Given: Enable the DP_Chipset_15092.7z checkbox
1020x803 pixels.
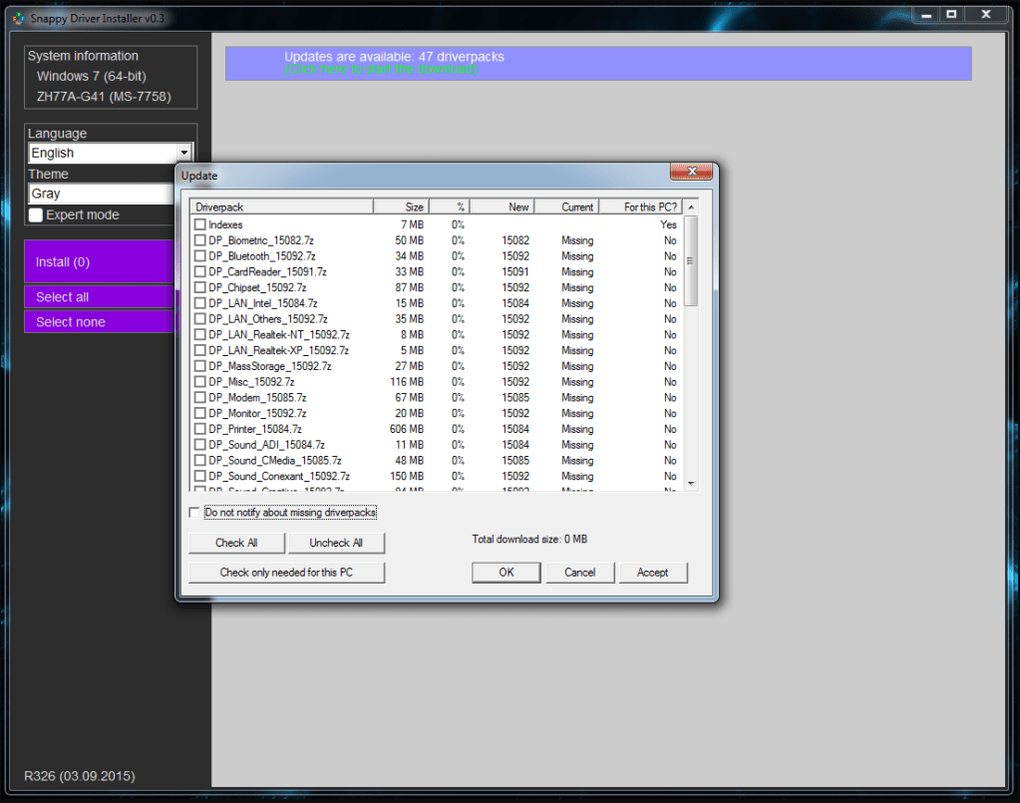Looking at the screenshot, I should tap(200, 287).
